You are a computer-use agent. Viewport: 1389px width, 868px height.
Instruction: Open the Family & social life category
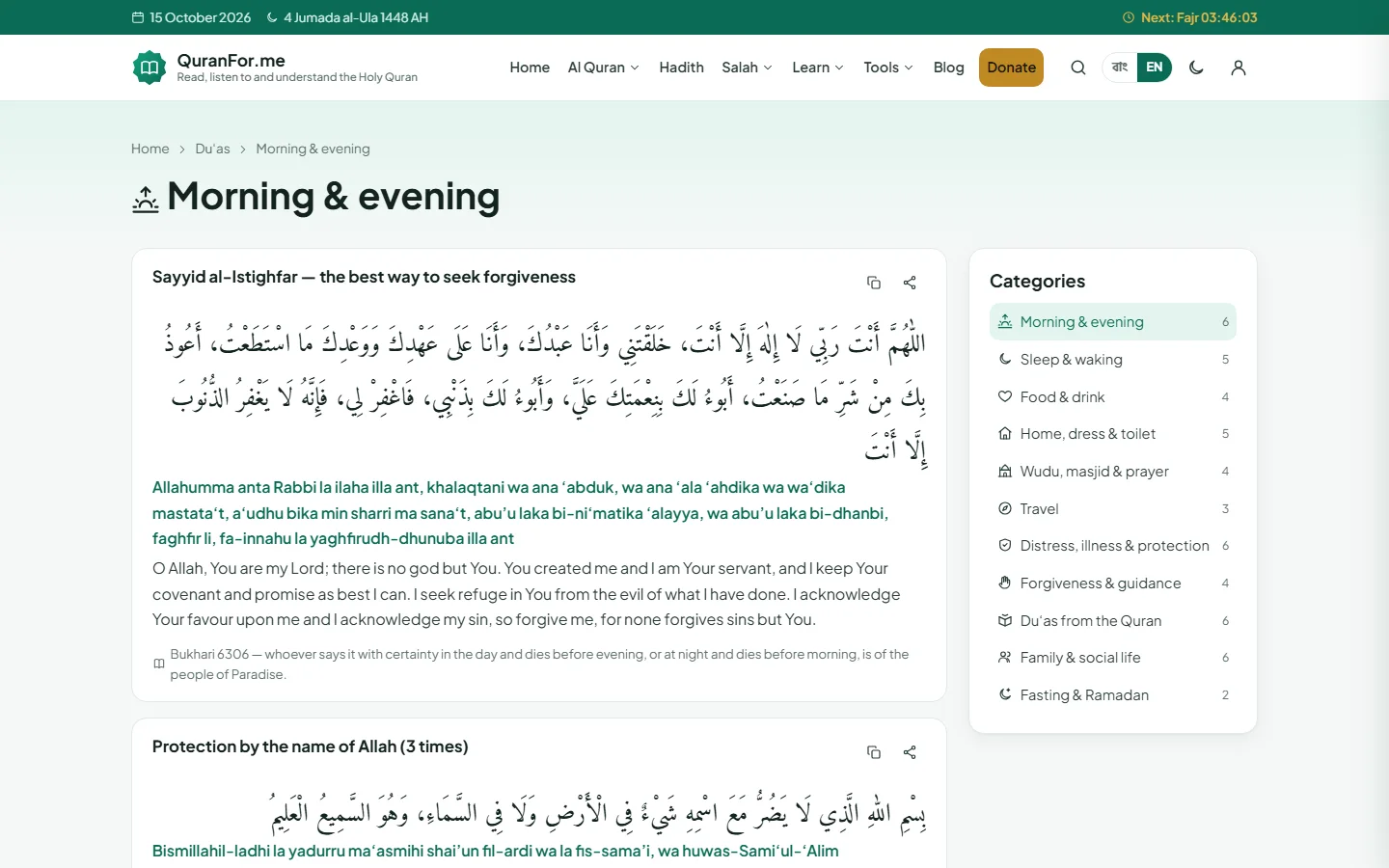pos(1112,658)
